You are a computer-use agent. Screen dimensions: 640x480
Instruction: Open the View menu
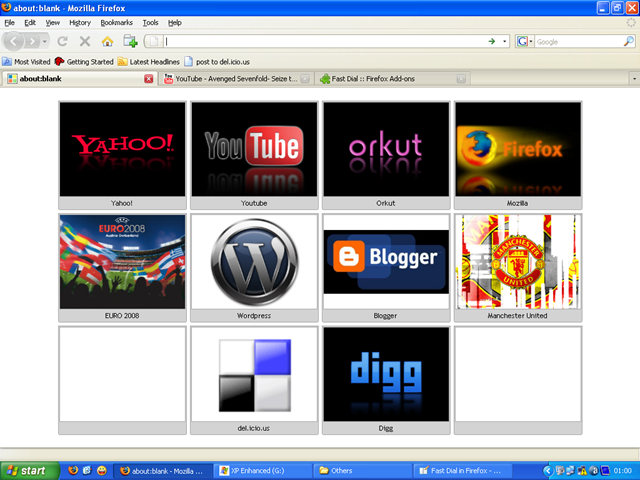click(52, 22)
